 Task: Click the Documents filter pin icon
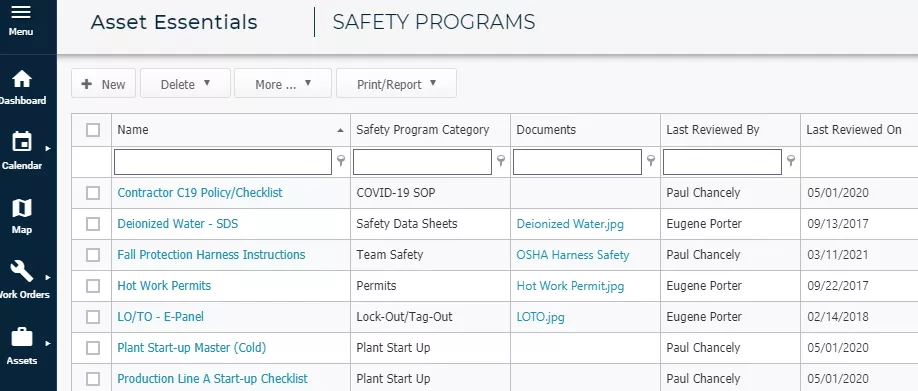(x=650, y=161)
